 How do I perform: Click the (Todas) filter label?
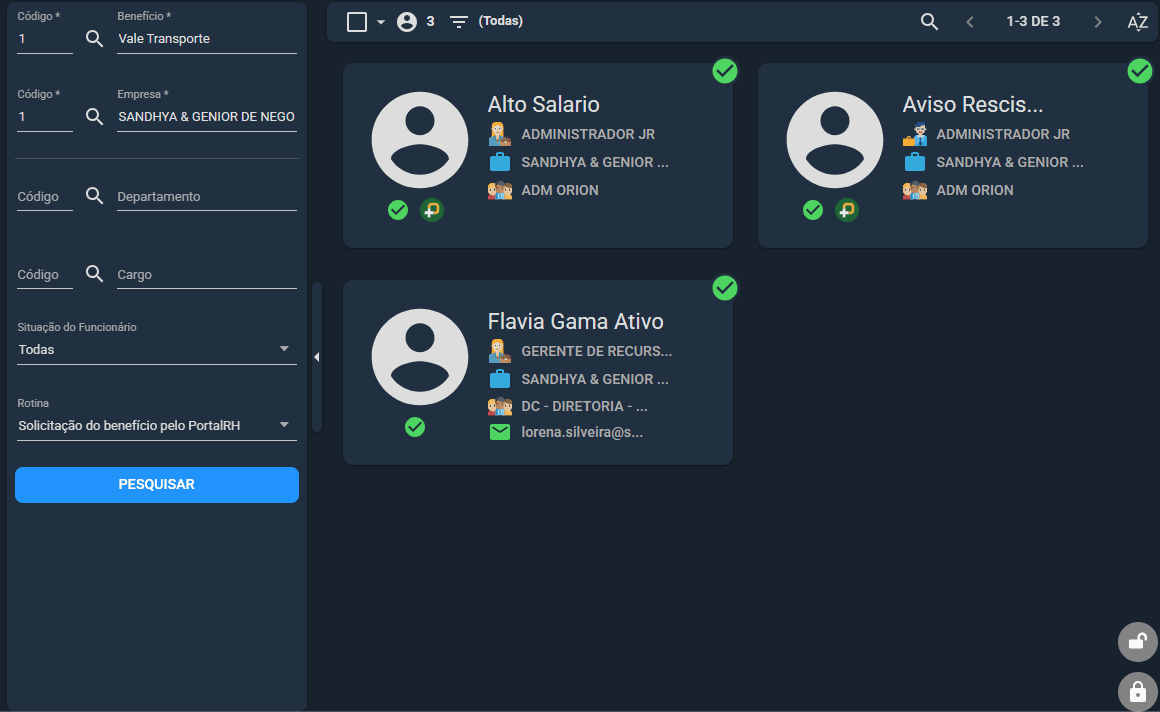tap(501, 21)
